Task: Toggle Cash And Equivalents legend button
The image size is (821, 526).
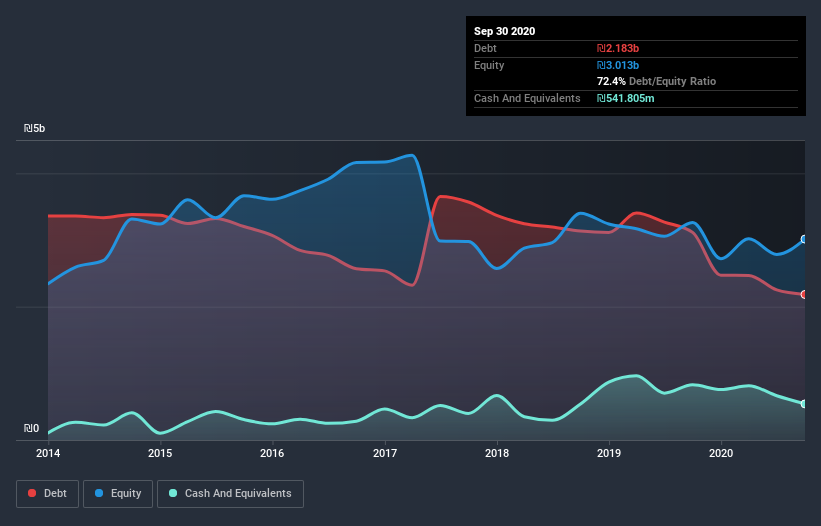Action: coord(230,494)
